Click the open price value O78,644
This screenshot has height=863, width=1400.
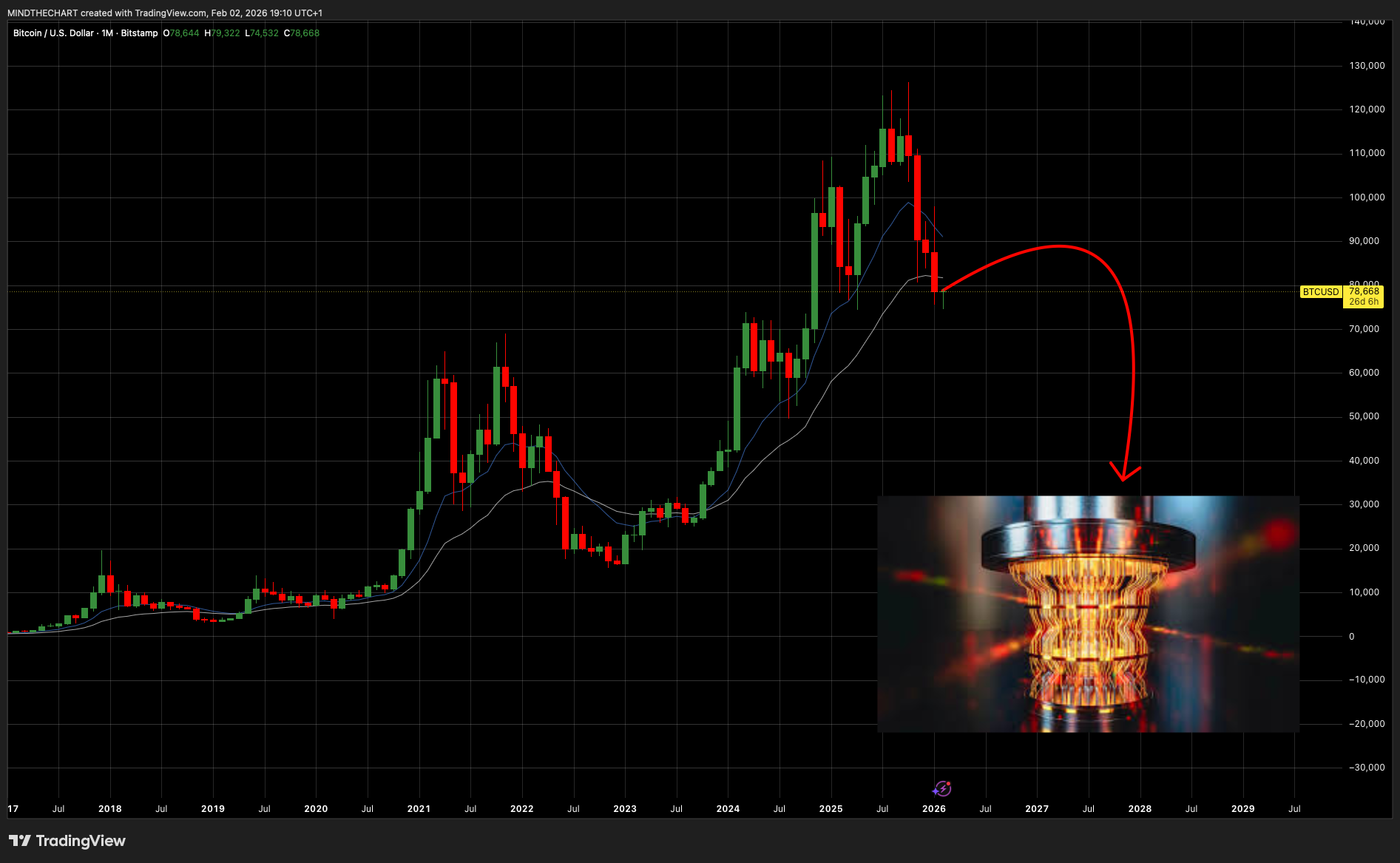pyautogui.click(x=181, y=33)
